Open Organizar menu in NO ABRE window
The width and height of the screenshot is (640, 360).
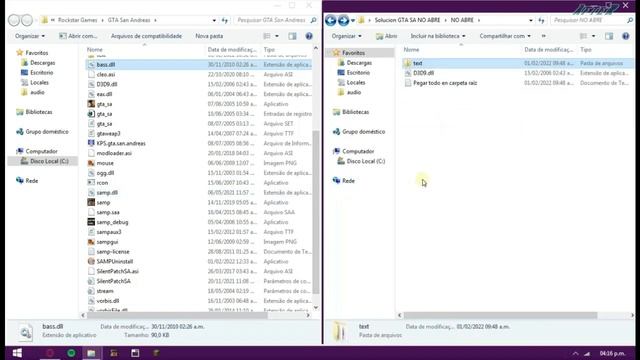347,36
